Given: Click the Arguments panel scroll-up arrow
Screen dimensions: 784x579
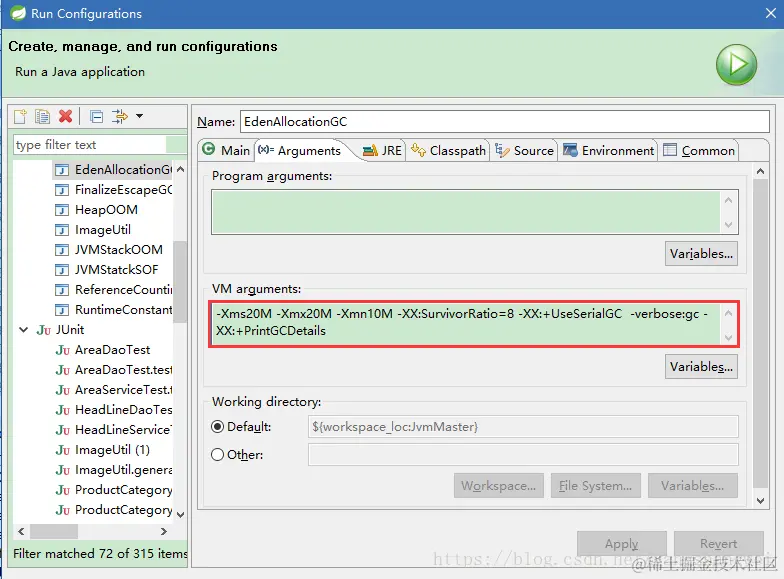Looking at the screenshot, I should 760,172.
